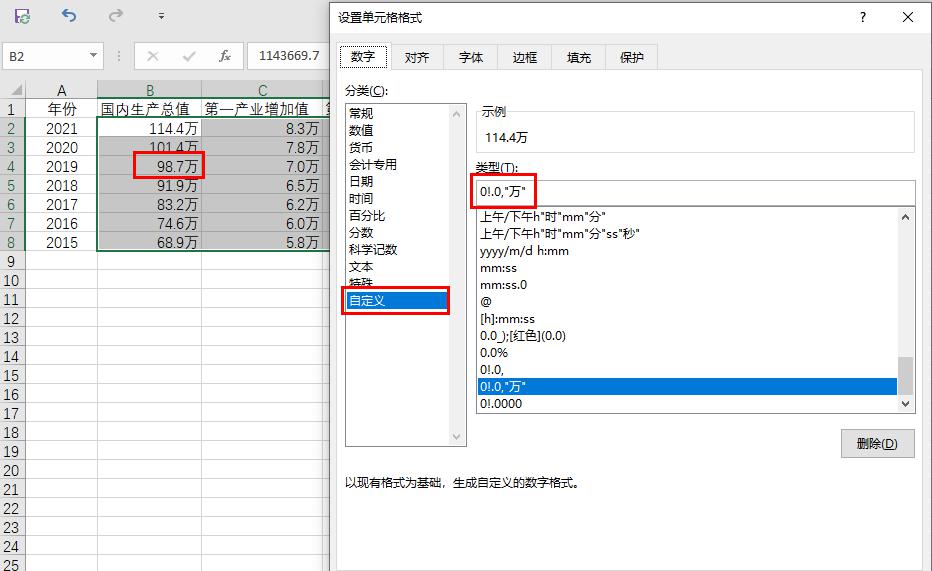Select cell A2 with year 2021
The height and width of the screenshot is (571, 932).
click(x=62, y=128)
